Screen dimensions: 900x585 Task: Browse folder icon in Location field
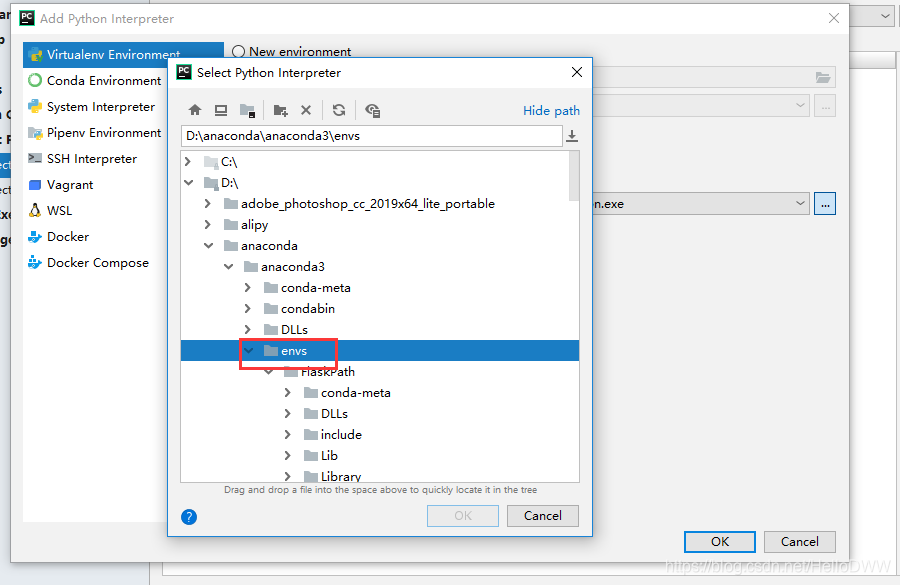[x=823, y=78]
